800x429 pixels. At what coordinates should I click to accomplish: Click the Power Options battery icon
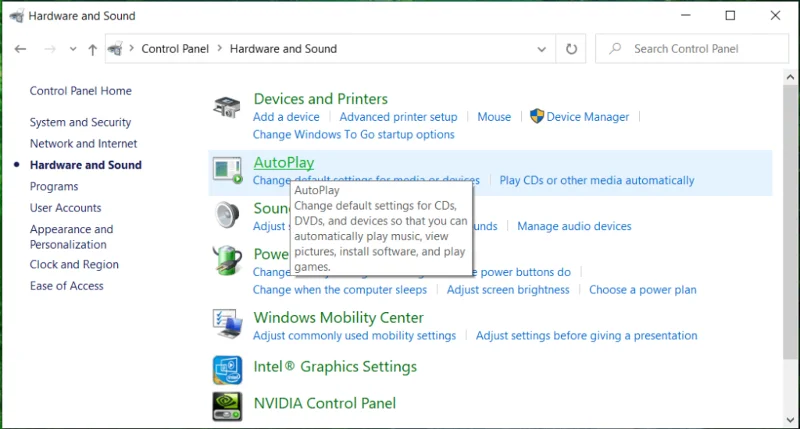pyautogui.click(x=227, y=260)
